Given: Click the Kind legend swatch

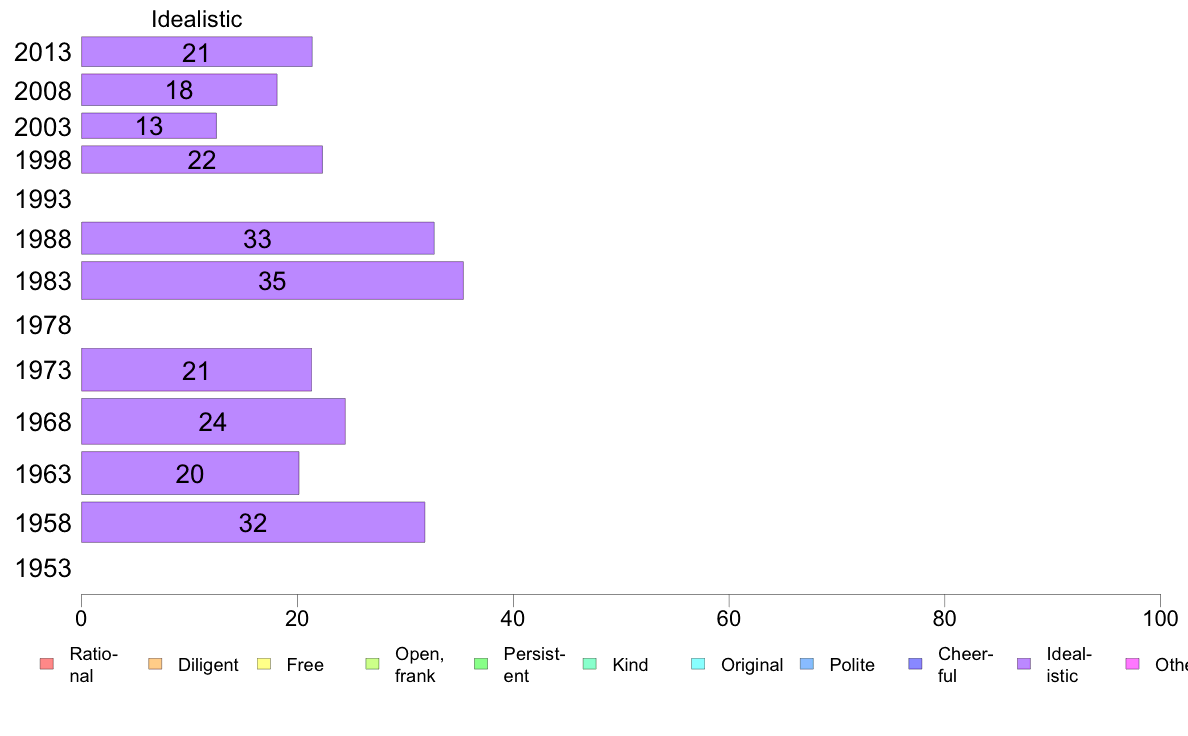Looking at the screenshot, I should [589, 664].
